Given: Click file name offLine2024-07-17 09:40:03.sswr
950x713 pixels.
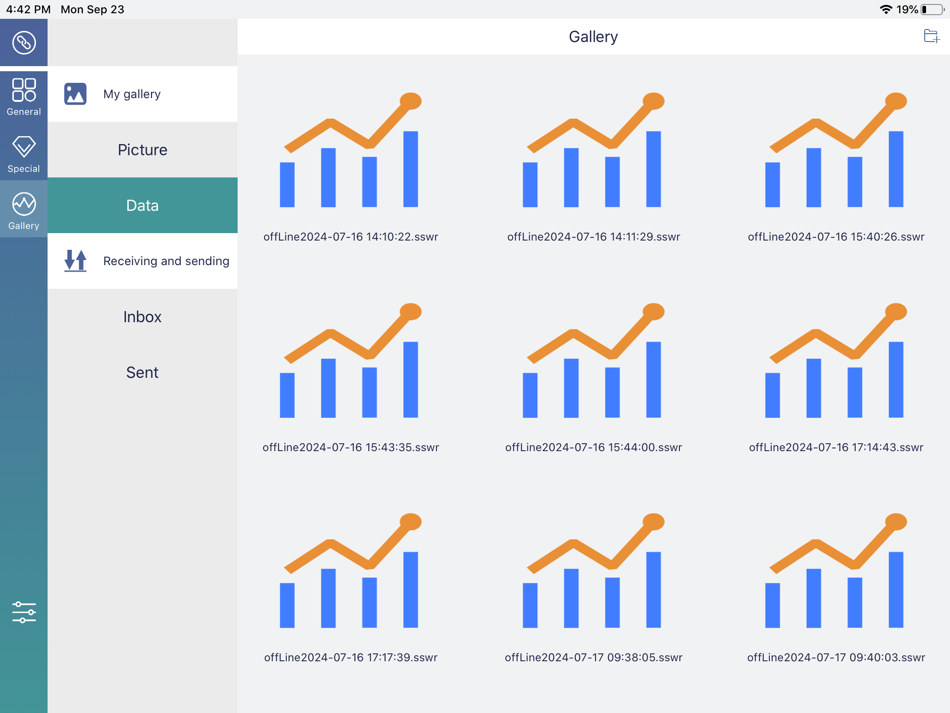Looking at the screenshot, I should (x=836, y=657).
